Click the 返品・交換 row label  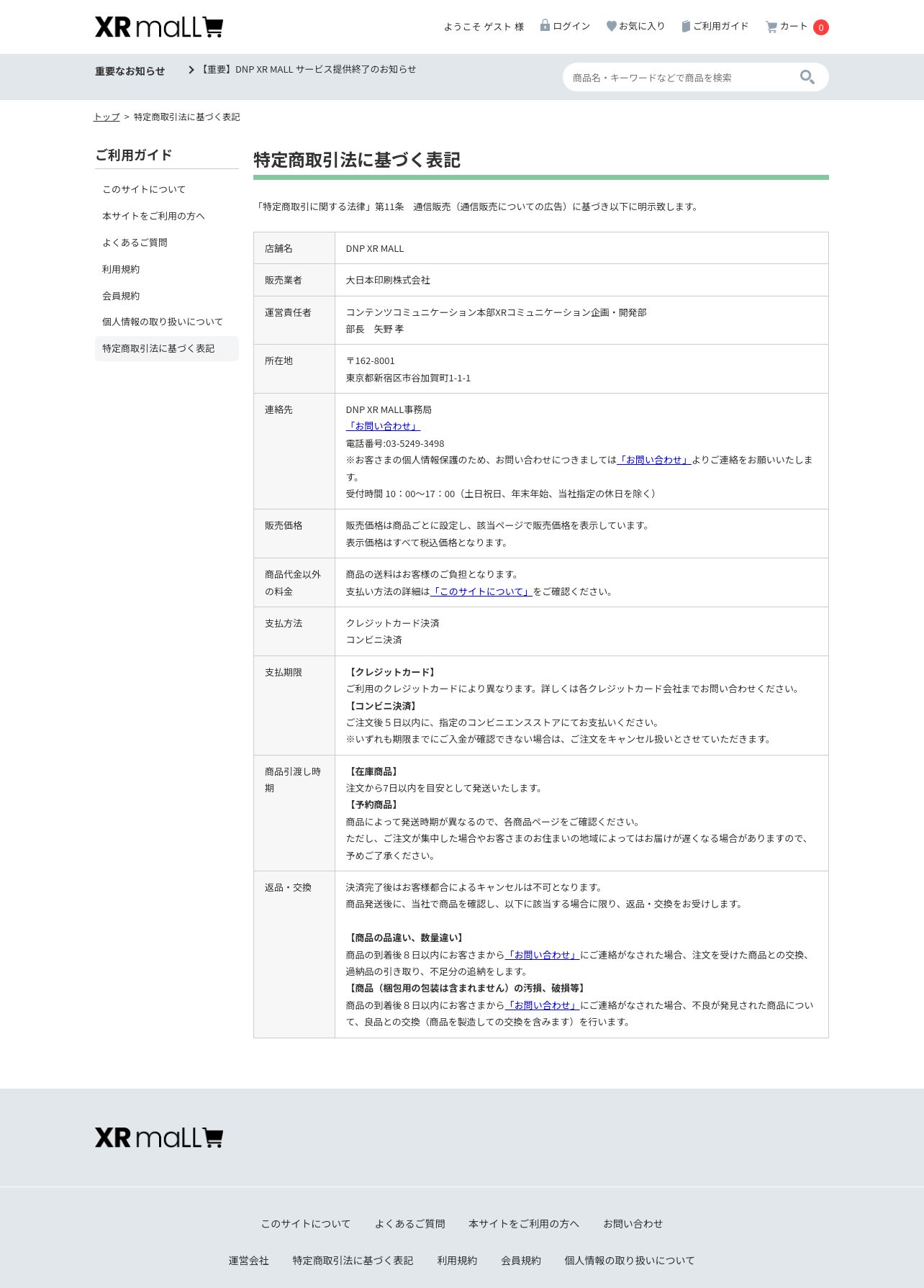click(x=288, y=887)
